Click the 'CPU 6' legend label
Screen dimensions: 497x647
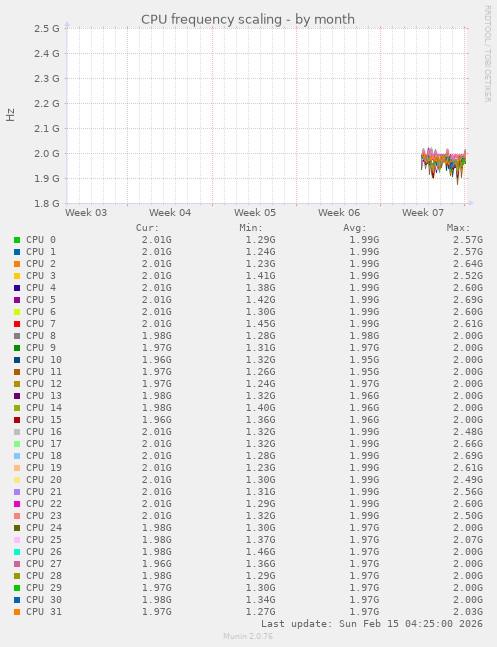pyautogui.click(x=41, y=312)
